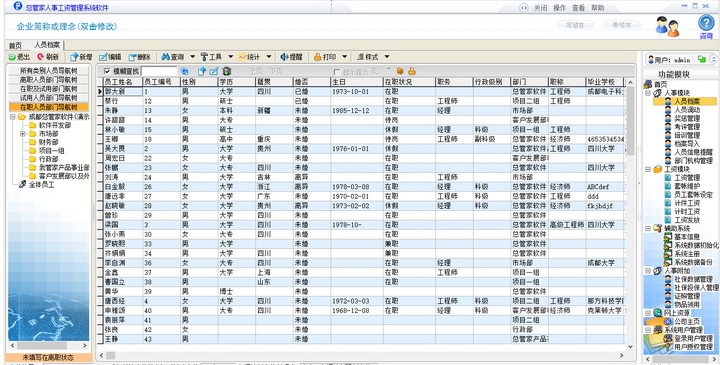Switch to the 首页 tab
Viewport: 720px width, 365px height.
(x=16, y=45)
